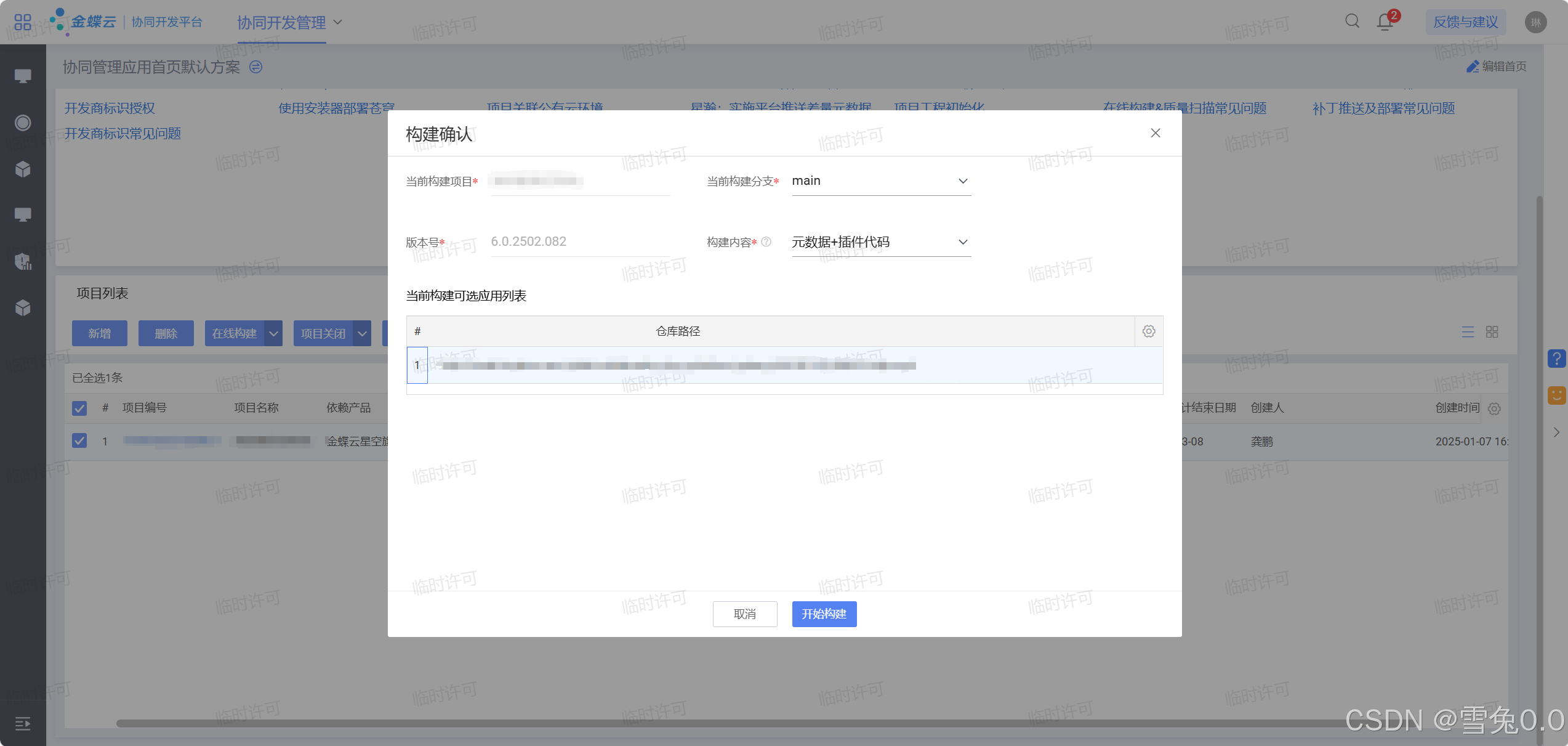Click 依赖产品 column header
This screenshot has height=746, width=1568.
click(x=348, y=408)
